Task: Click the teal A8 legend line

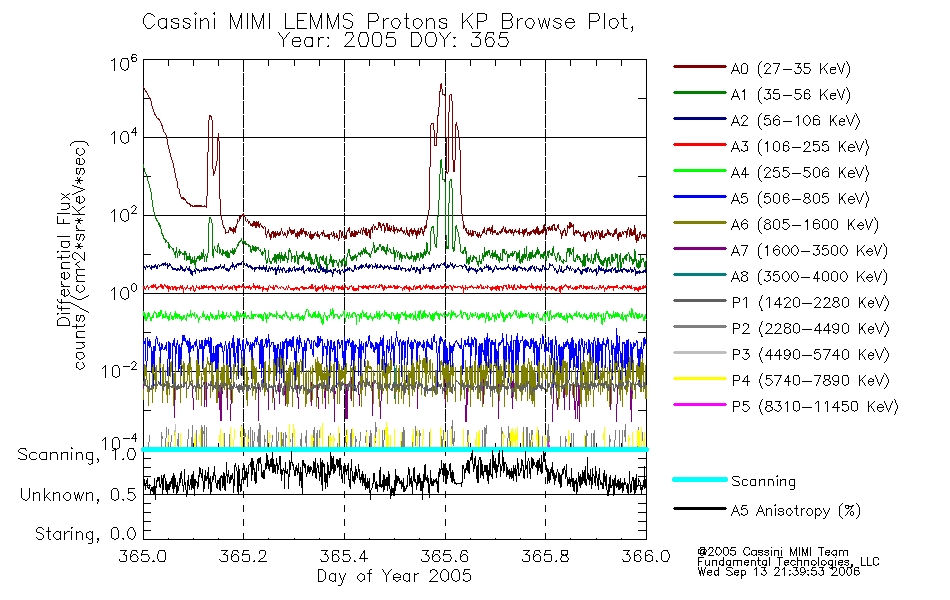Action: tap(700, 275)
